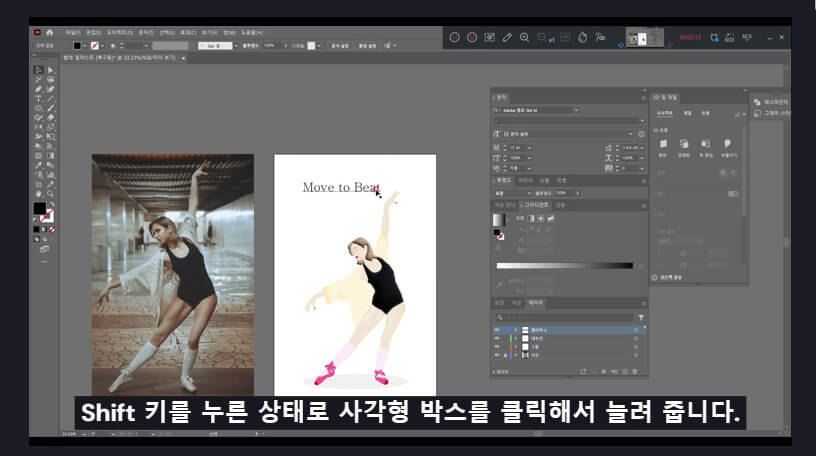Click the 문서 설정 (Document Setup) button
This screenshot has width=816, height=456.
point(340,46)
